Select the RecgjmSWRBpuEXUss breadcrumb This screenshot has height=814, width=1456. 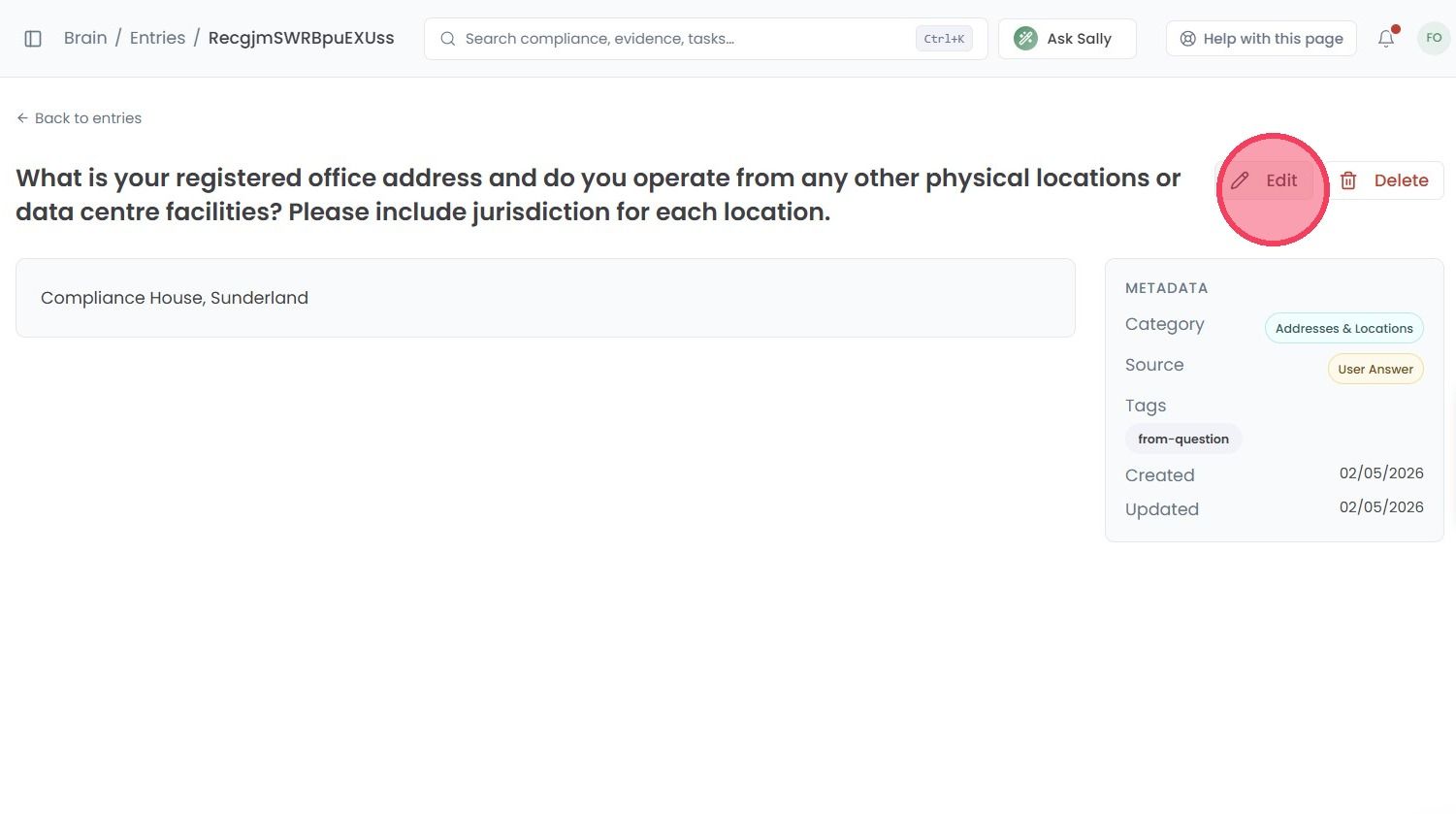[301, 38]
